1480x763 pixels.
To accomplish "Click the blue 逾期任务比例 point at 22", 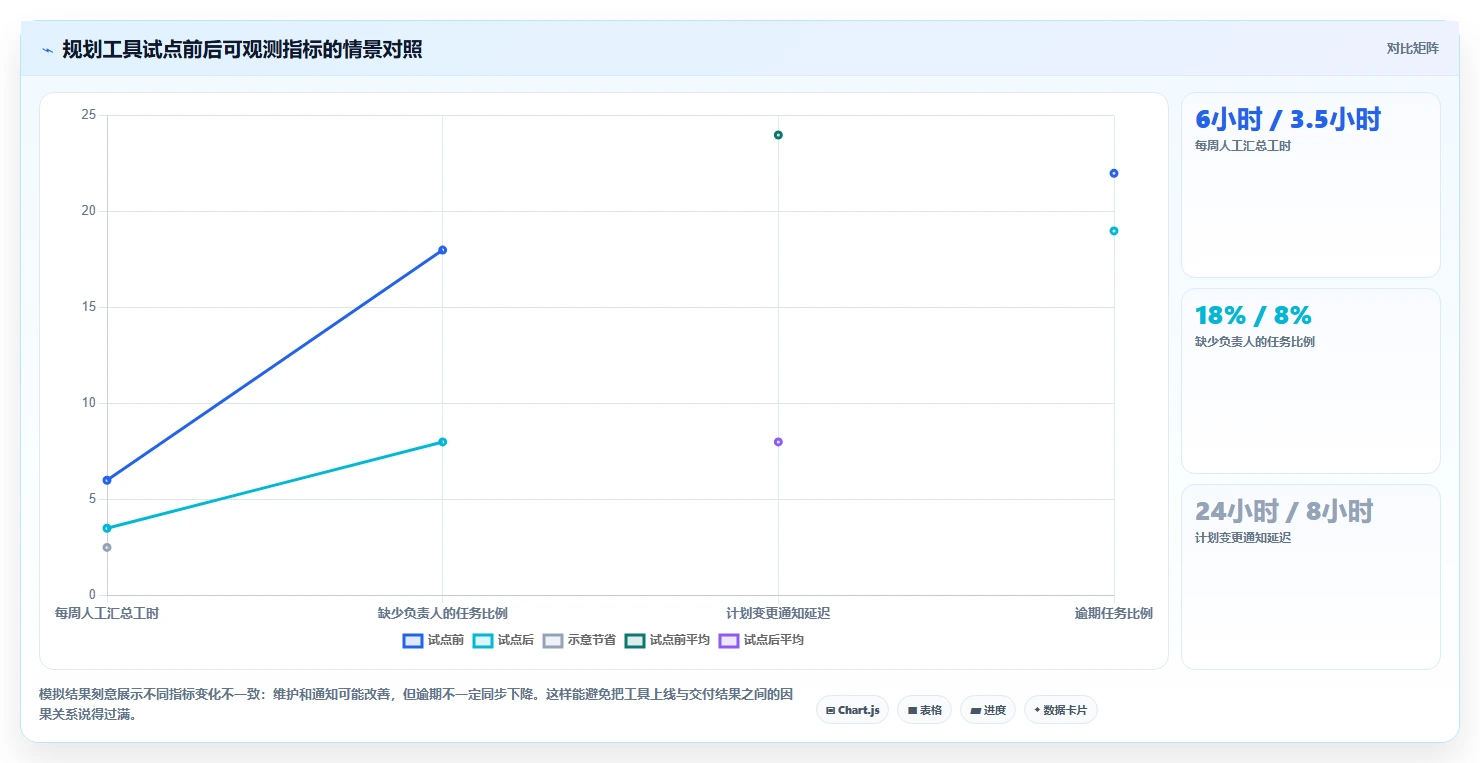I will point(1114,173).
